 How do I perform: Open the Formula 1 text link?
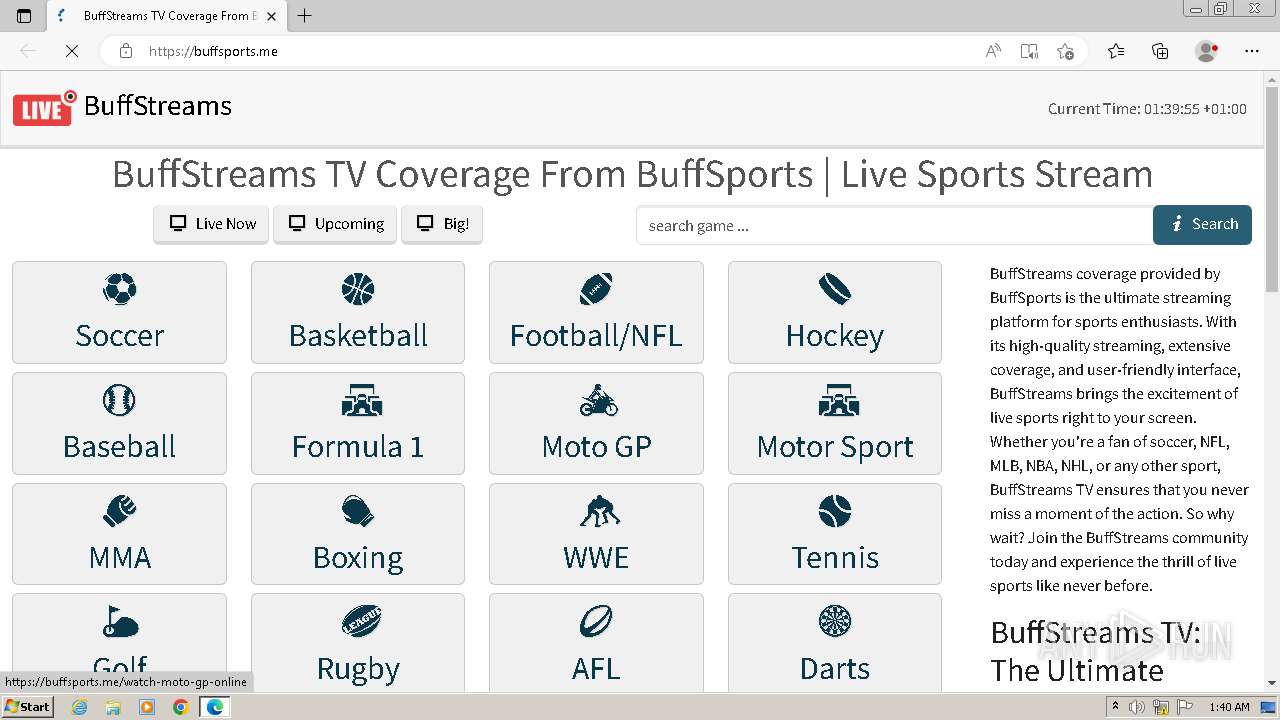[358, 447]
